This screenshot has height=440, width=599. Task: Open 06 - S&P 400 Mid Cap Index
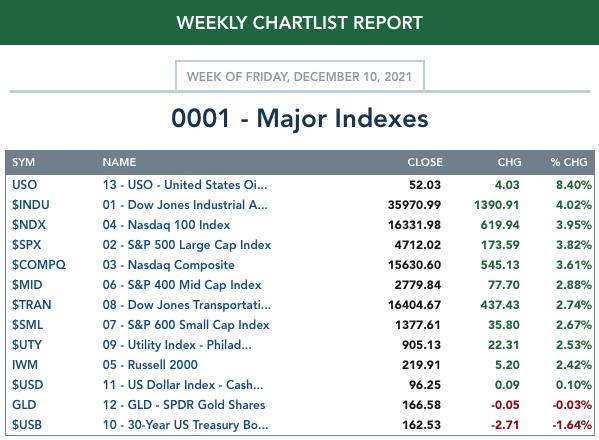[x=182, y=285]
